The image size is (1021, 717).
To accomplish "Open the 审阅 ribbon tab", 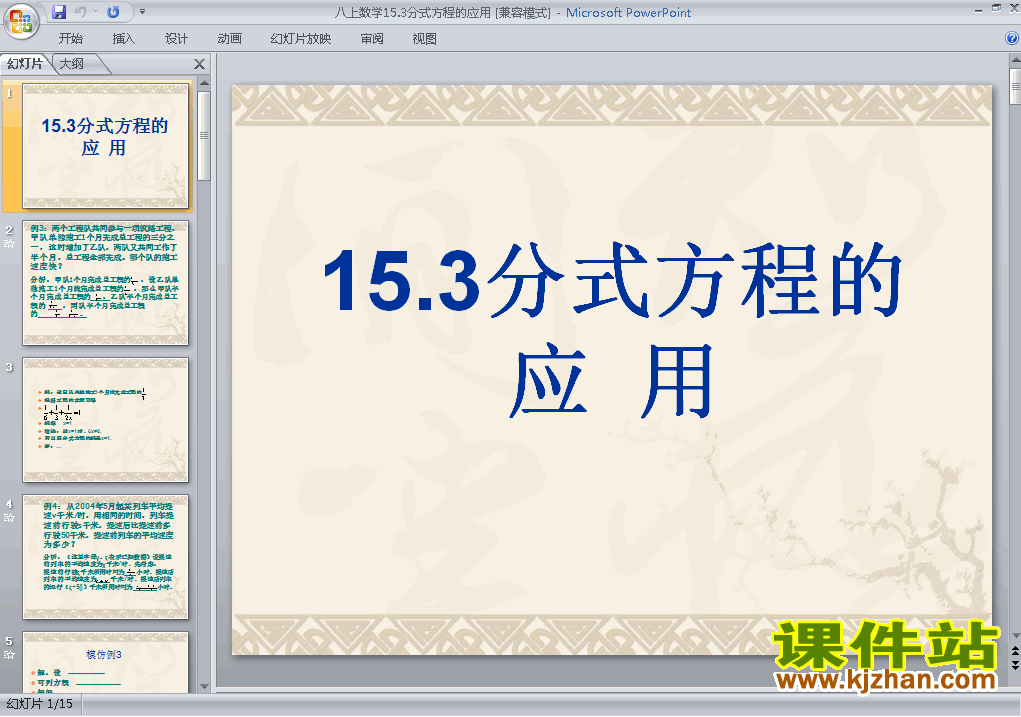I will click(372, 38).
